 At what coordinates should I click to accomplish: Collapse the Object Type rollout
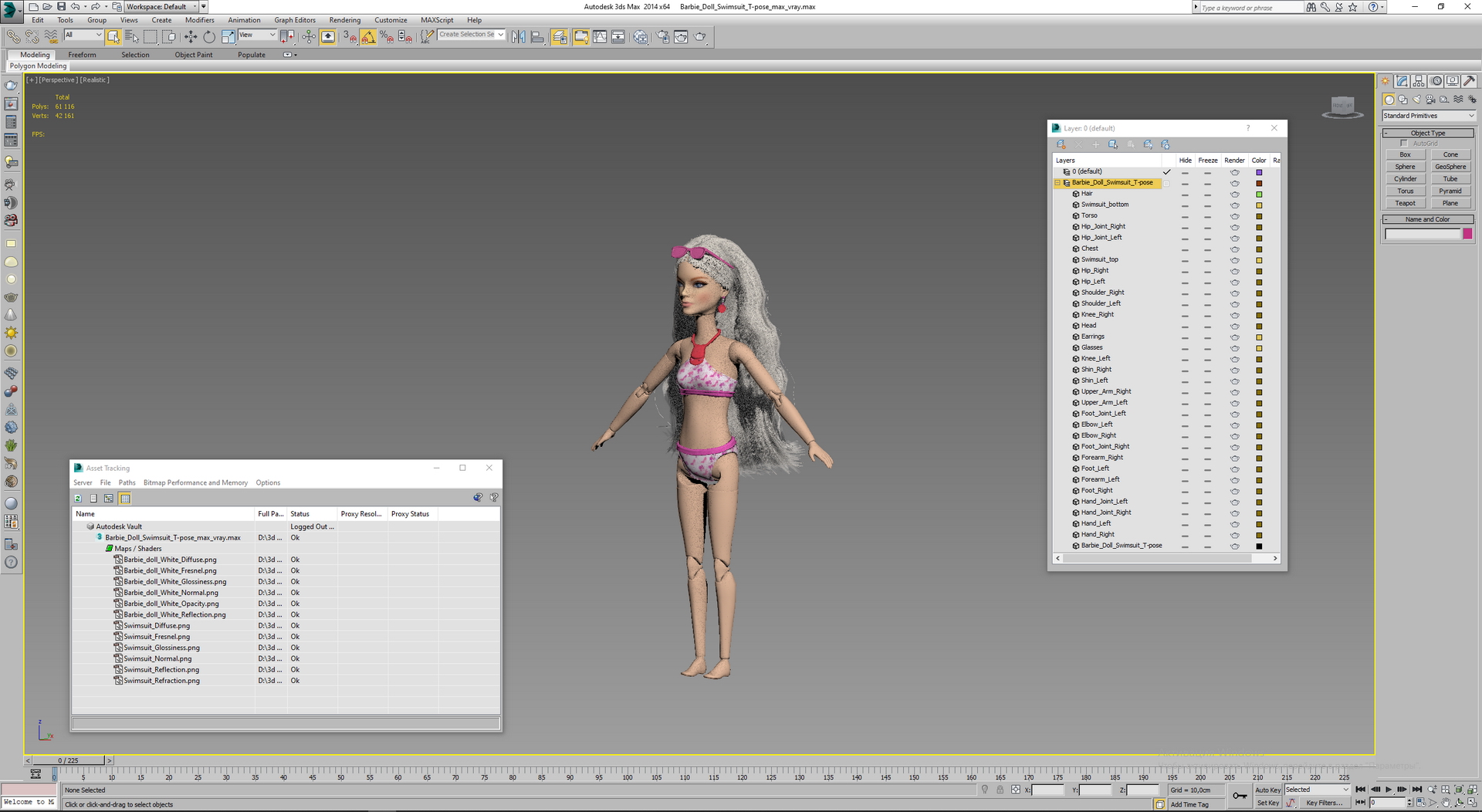click(1429, 133)
